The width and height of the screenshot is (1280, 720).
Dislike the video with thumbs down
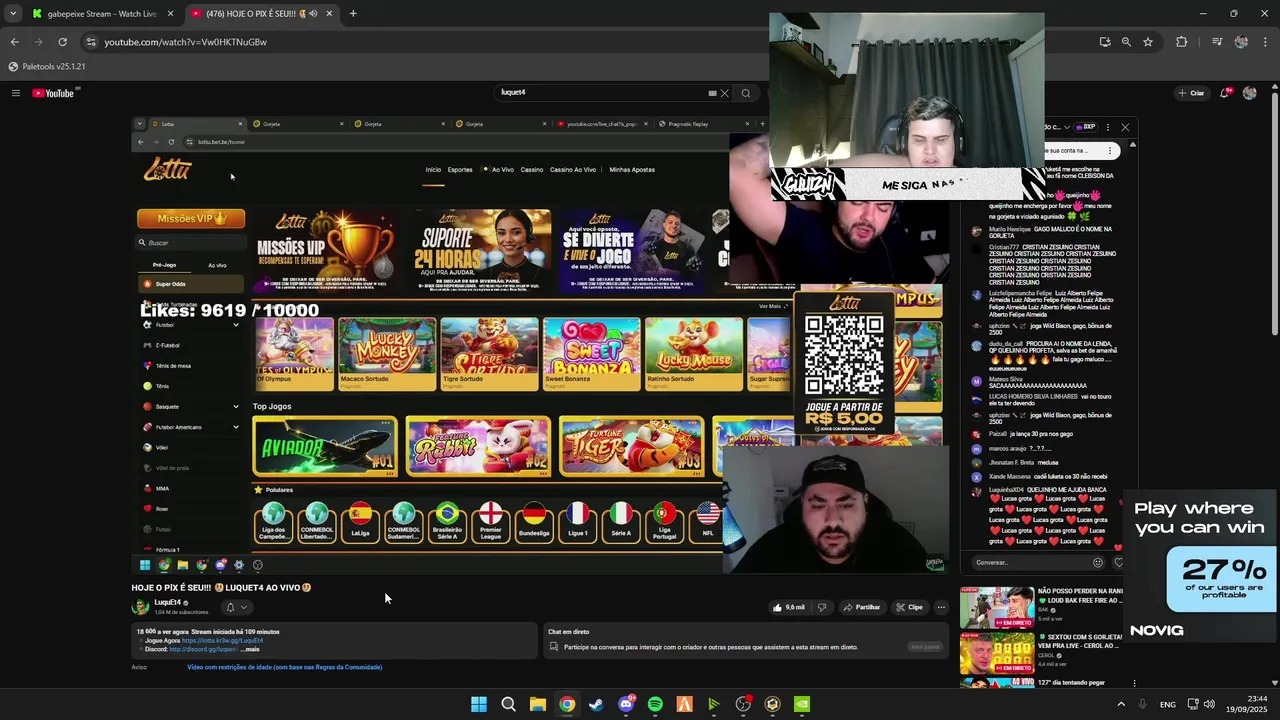pos(822,607)
